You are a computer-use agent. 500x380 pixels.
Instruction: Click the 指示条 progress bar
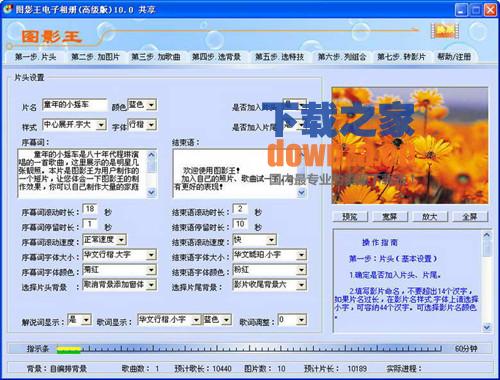coord(249,349)
